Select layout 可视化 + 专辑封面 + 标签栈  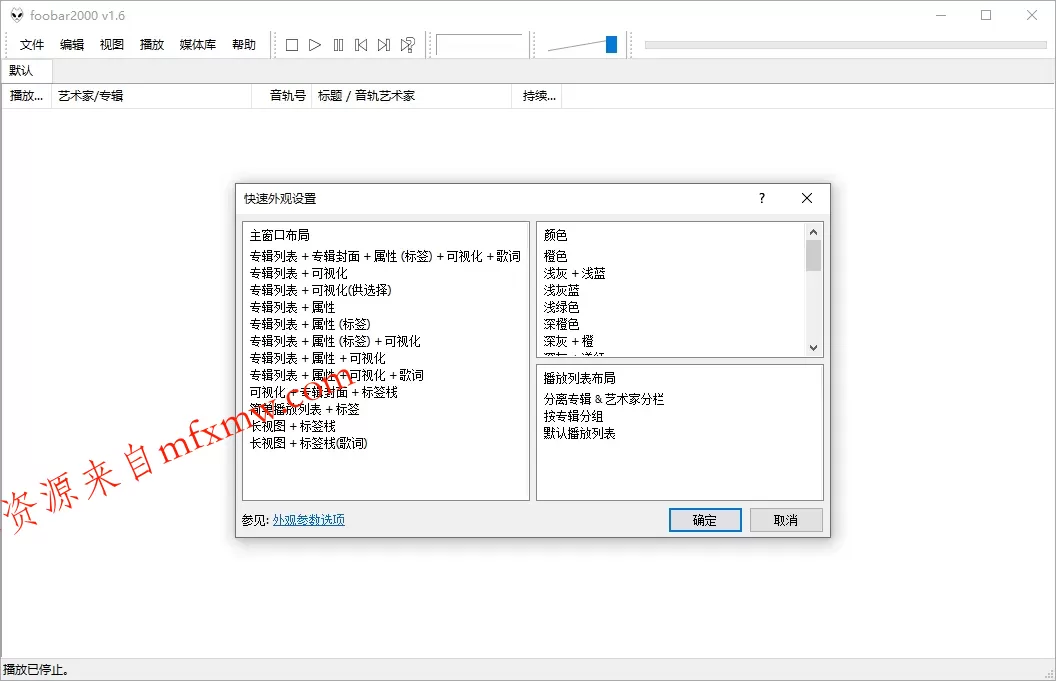point(323,392)
